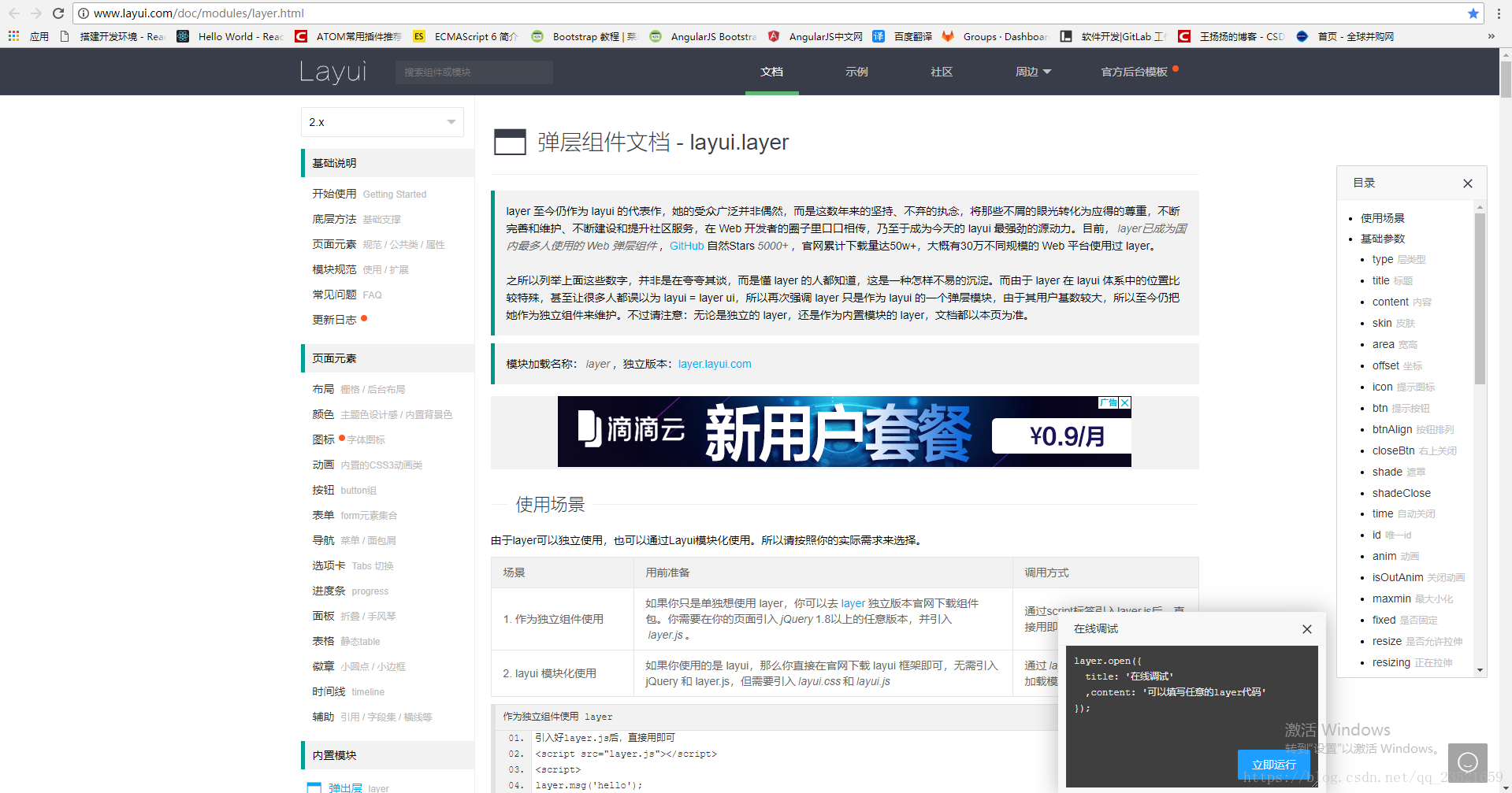Open the Apps grid shortcut in bookmarks bar

28,36
